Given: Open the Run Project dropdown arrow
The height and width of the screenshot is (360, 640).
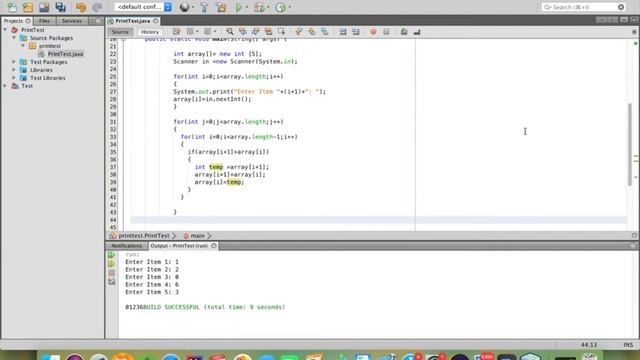Looking at the screenshot, I should (247, 7).
